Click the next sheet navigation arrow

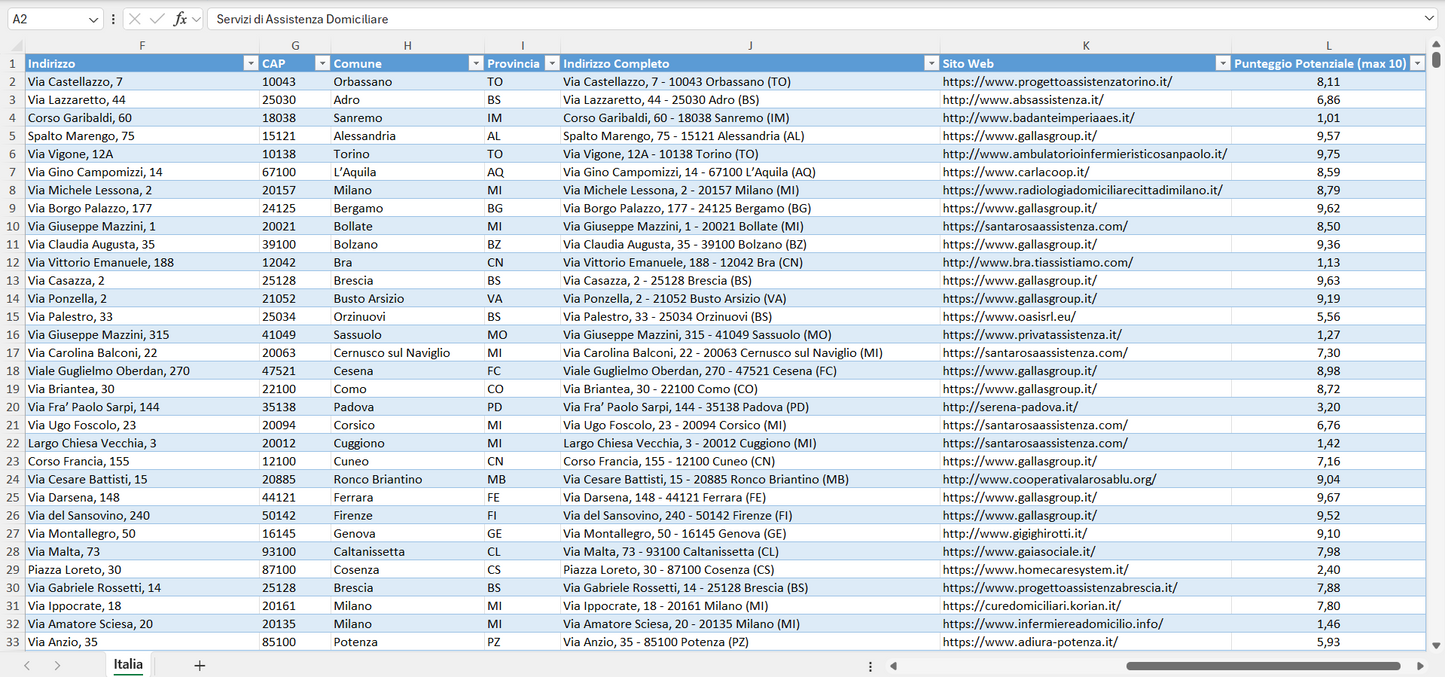click(x=57, y=665)
